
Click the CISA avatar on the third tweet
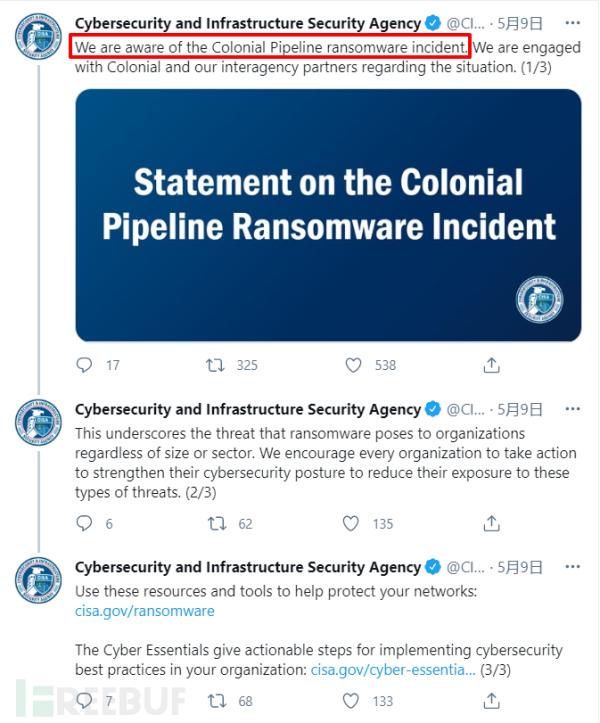(38, 581)
